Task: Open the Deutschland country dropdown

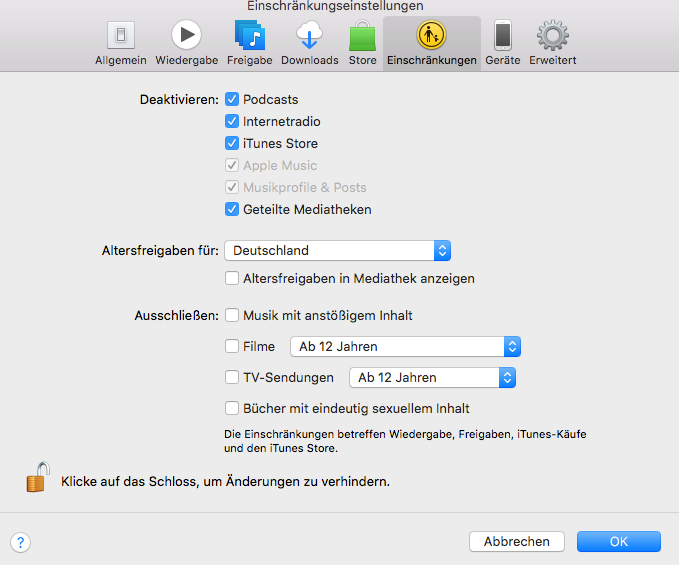Action: (x=337, y=251)
